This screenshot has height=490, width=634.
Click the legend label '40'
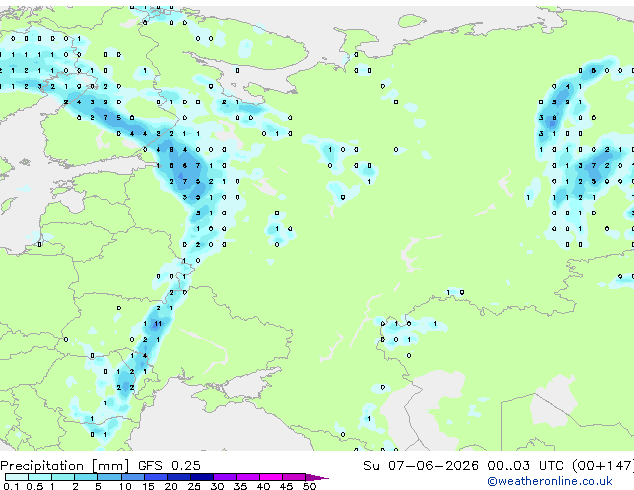(x=263, y=486)
